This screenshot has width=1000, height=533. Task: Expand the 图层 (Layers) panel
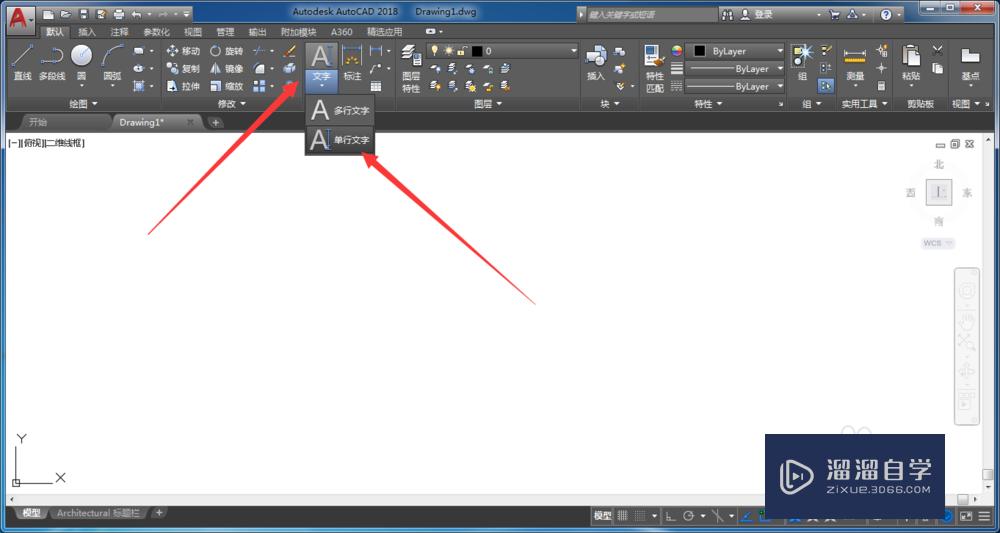click(489, 103)
